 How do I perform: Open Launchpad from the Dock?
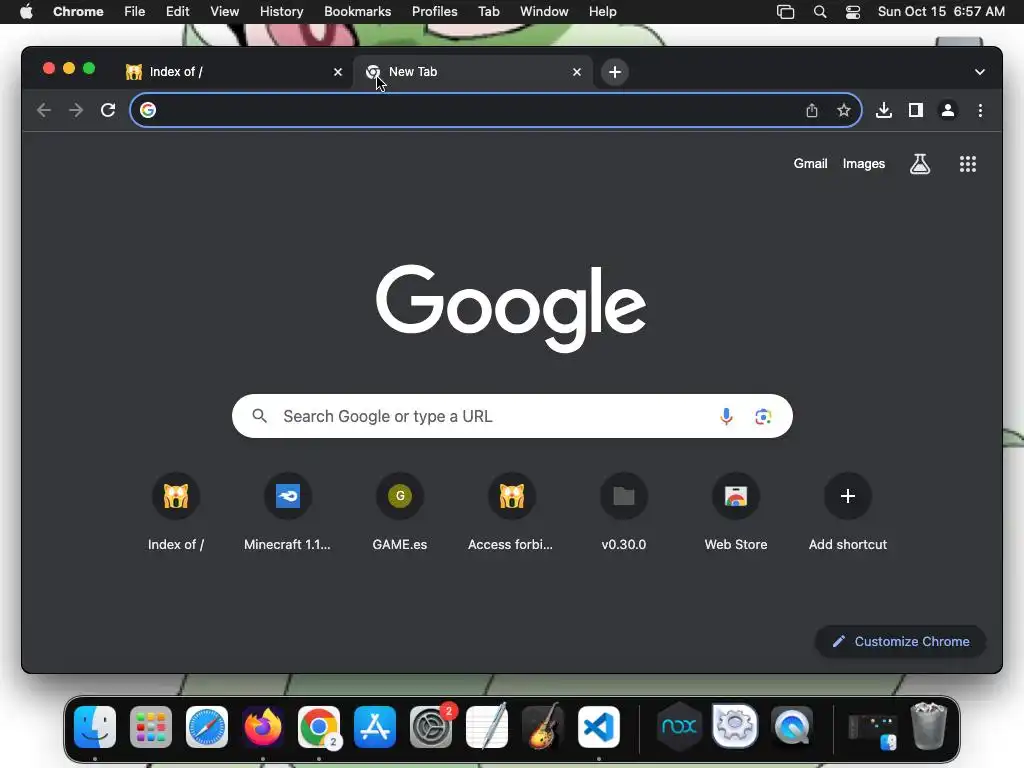151,727
